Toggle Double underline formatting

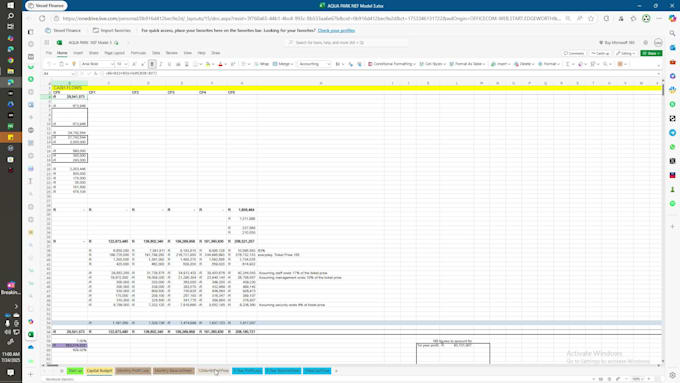186,64
